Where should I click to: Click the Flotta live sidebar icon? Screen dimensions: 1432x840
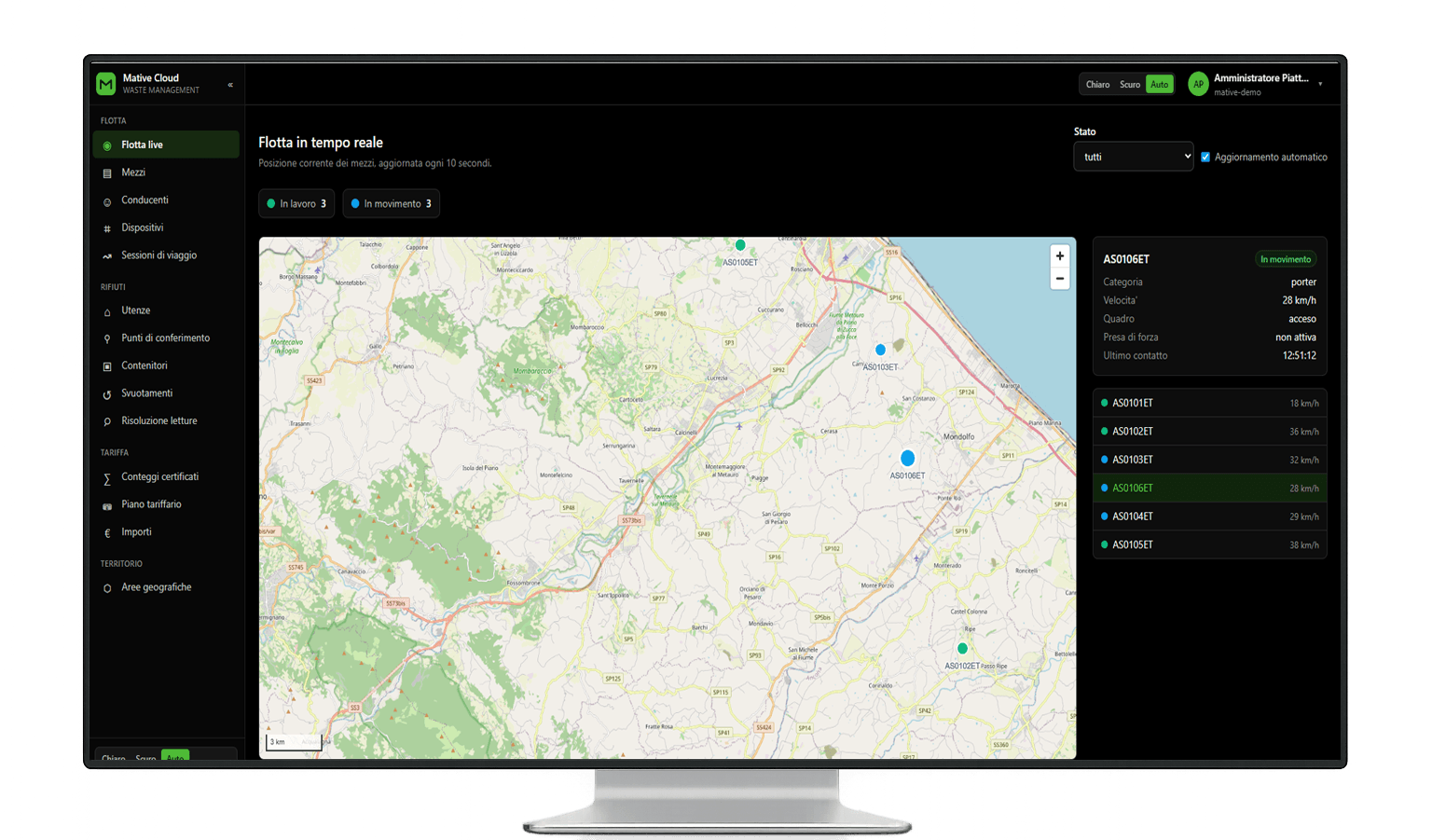[x=107, y=145]
